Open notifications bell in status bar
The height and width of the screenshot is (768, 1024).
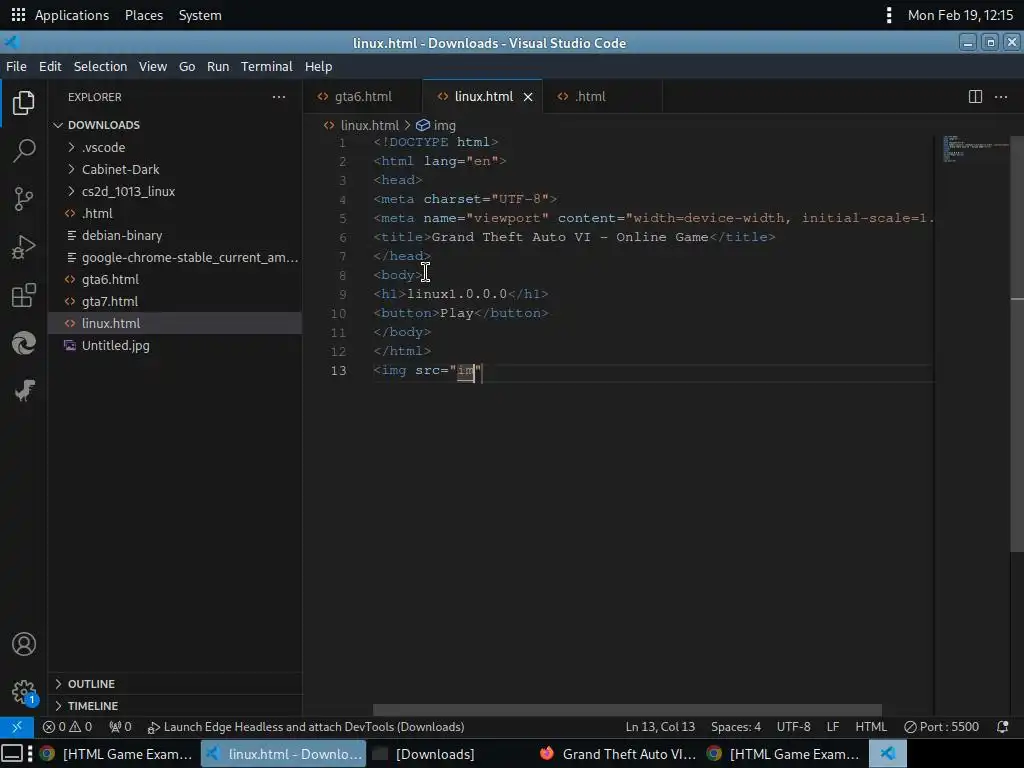[x=1002, y=727]
